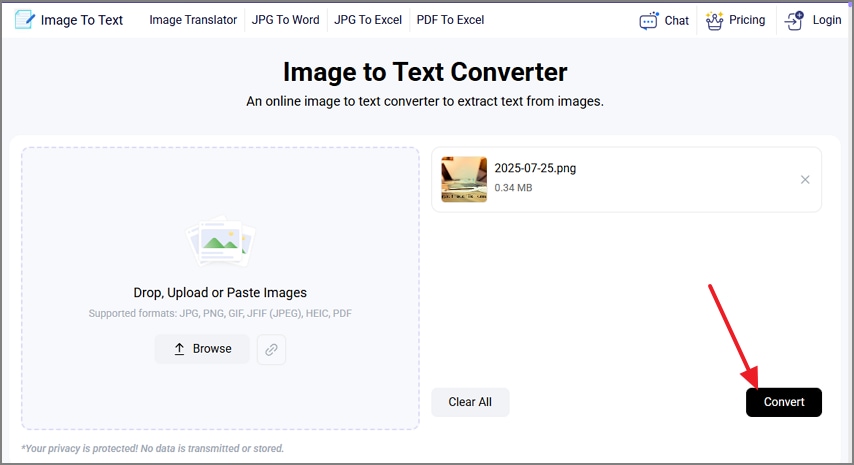The height and width of the screenshot is (465, 854).
Task: Click the Login arrow icon
Action: tap(794, 21)
